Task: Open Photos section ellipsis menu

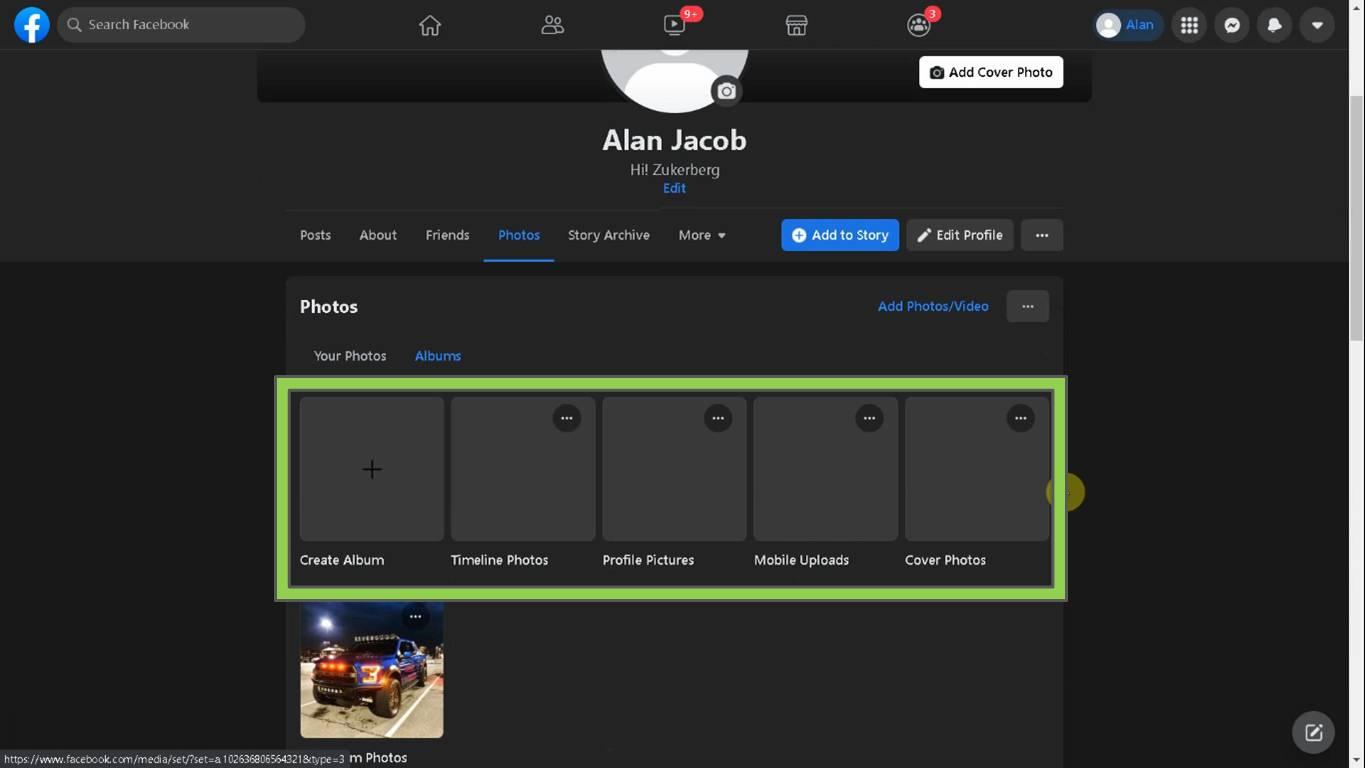Action: [1028, 306]
